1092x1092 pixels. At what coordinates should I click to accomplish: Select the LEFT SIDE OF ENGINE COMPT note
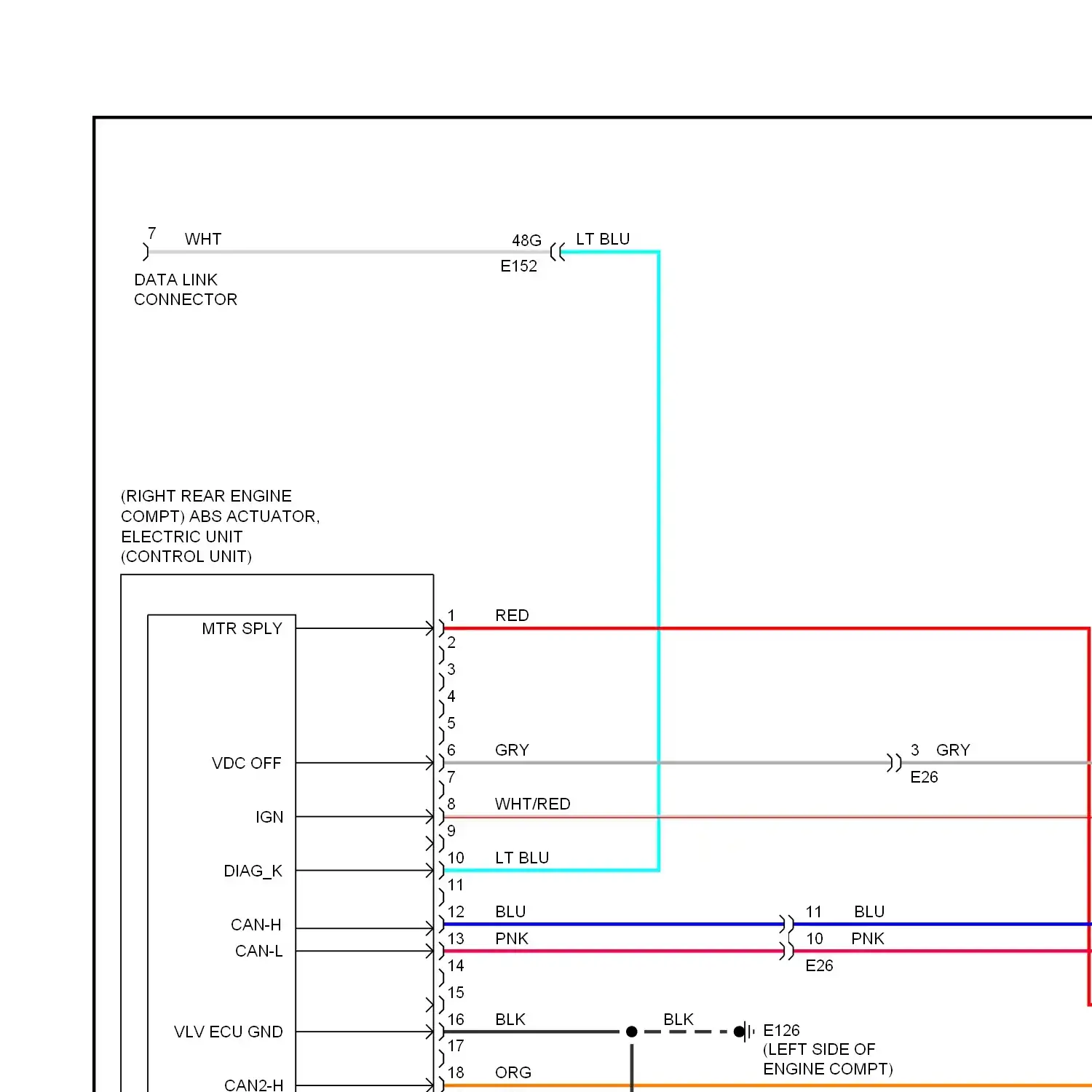[828, 1059]
